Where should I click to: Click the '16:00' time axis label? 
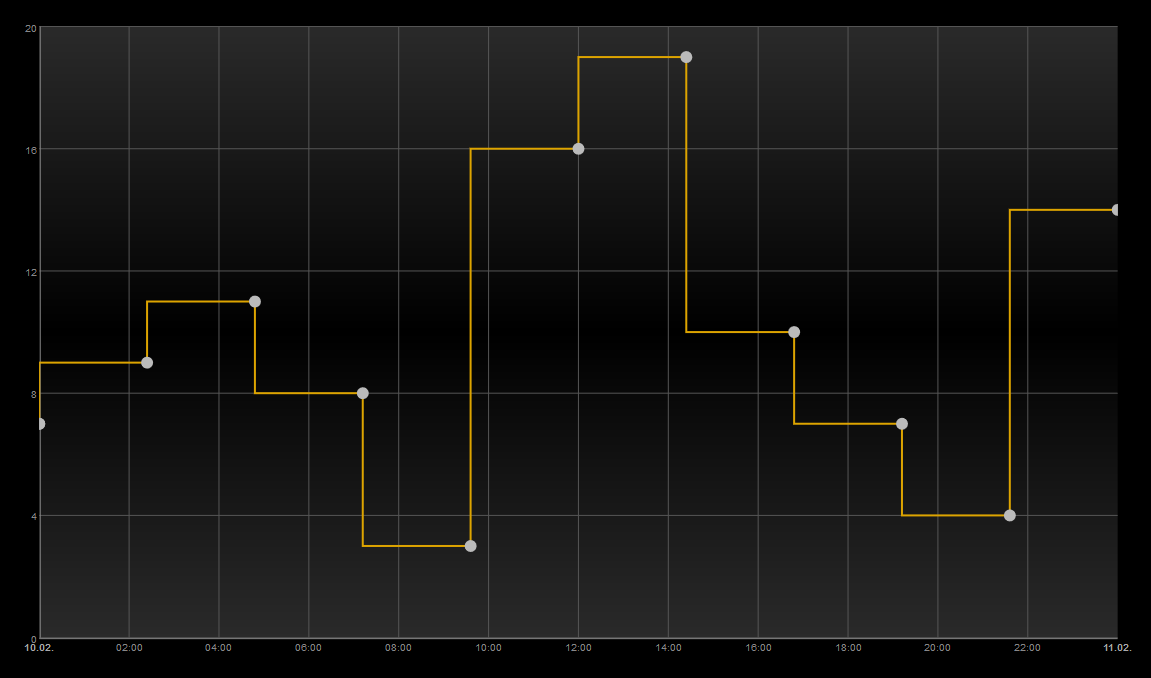click(758, 648)
